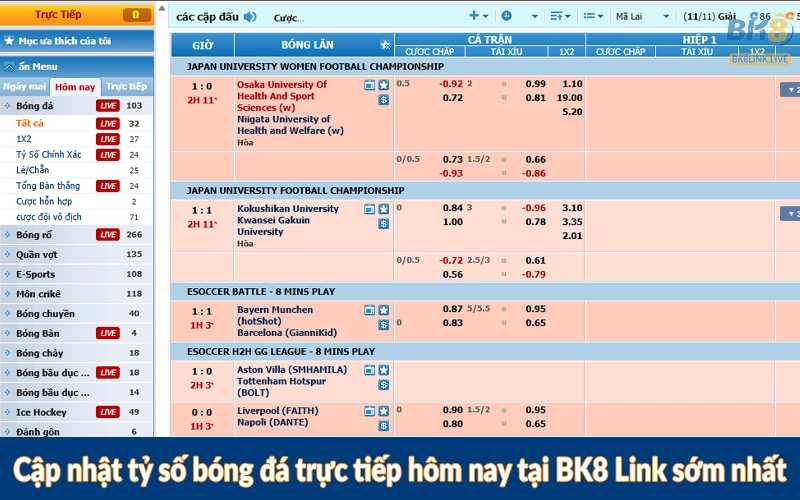Click dollar icon for Aston Villa match

click(x=384, y=385)
